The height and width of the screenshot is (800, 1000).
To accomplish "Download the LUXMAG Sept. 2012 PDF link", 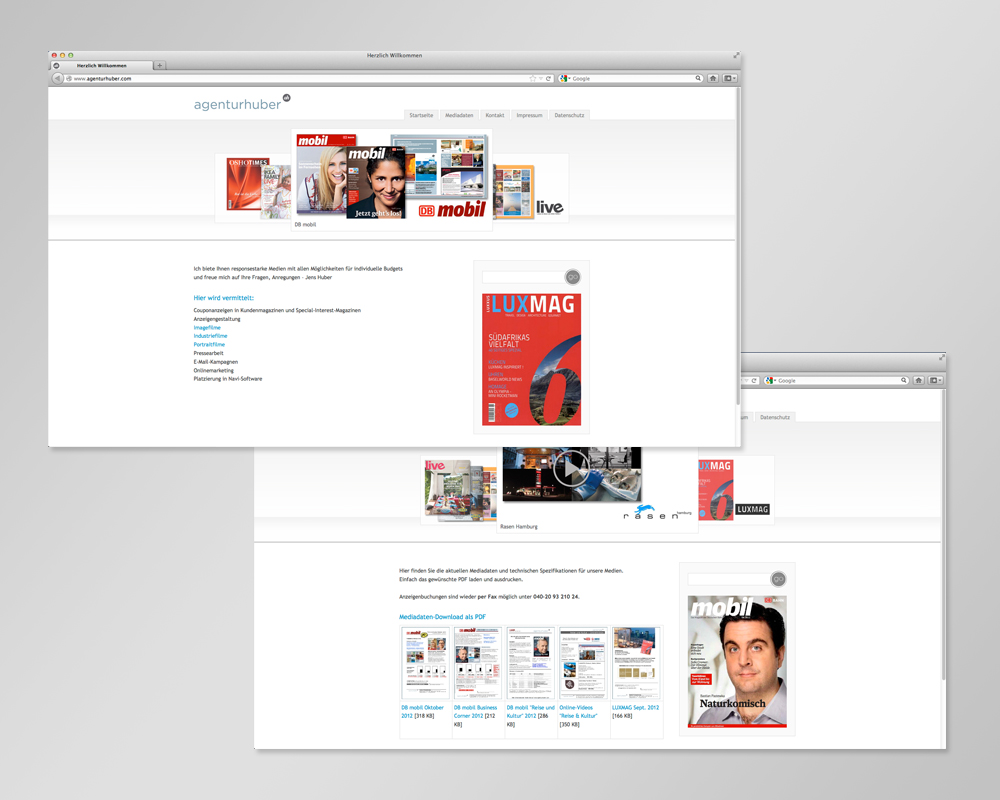I will (635, 708).
